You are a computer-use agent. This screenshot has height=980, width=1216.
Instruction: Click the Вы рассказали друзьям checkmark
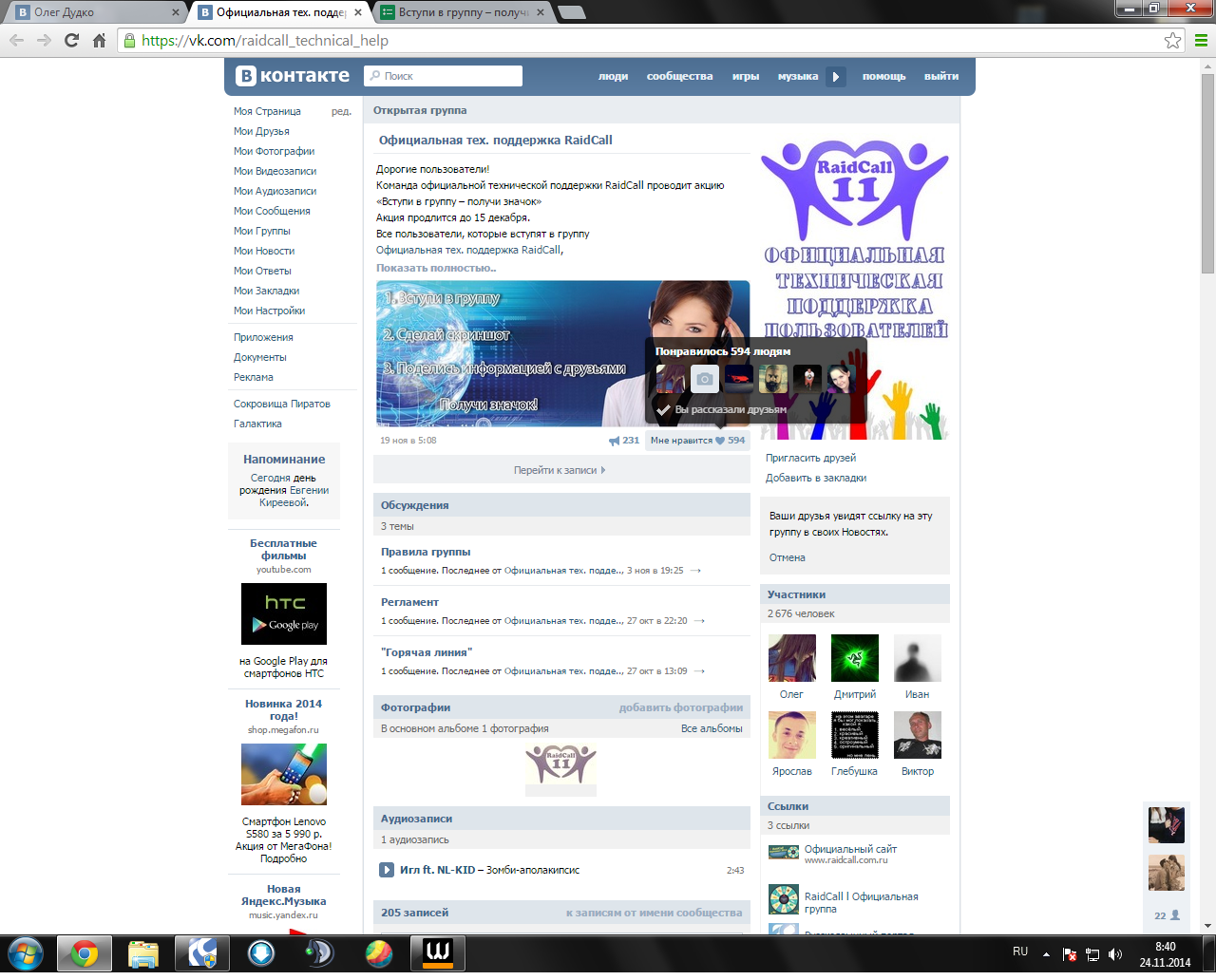coord(663,409)
